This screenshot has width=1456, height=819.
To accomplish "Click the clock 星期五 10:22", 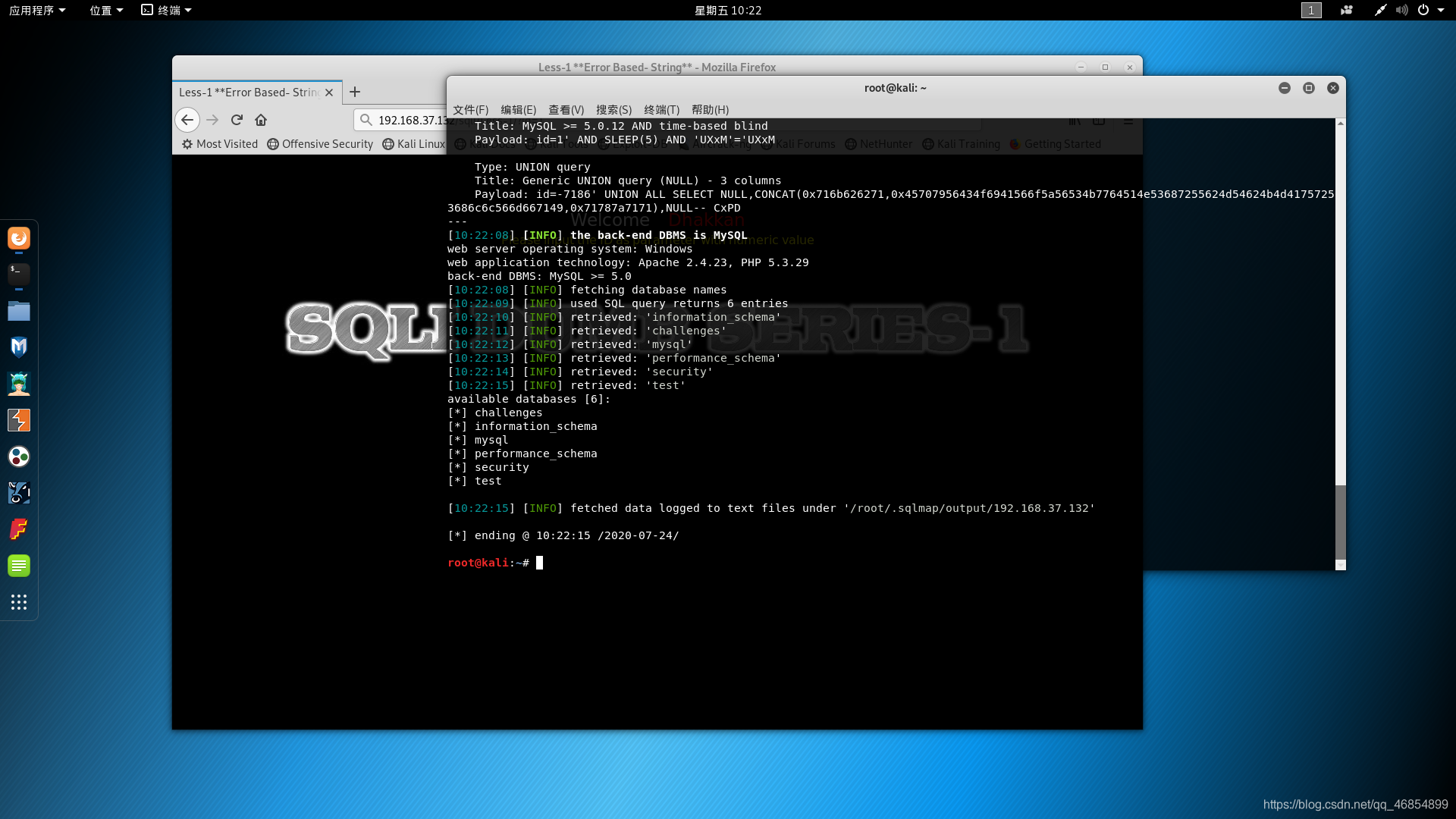I will click(x=728, y=10).
